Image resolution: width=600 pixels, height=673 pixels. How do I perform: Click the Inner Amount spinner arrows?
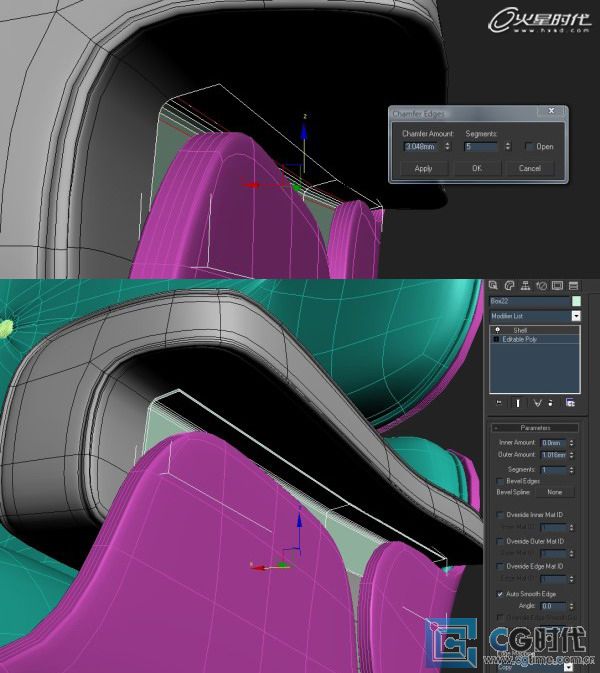[x=571, y=443]
